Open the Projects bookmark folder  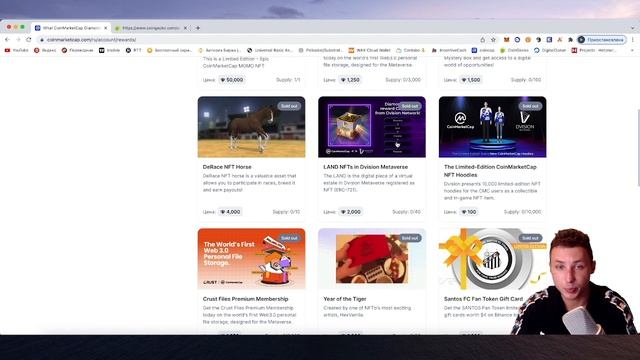(594, 50)
